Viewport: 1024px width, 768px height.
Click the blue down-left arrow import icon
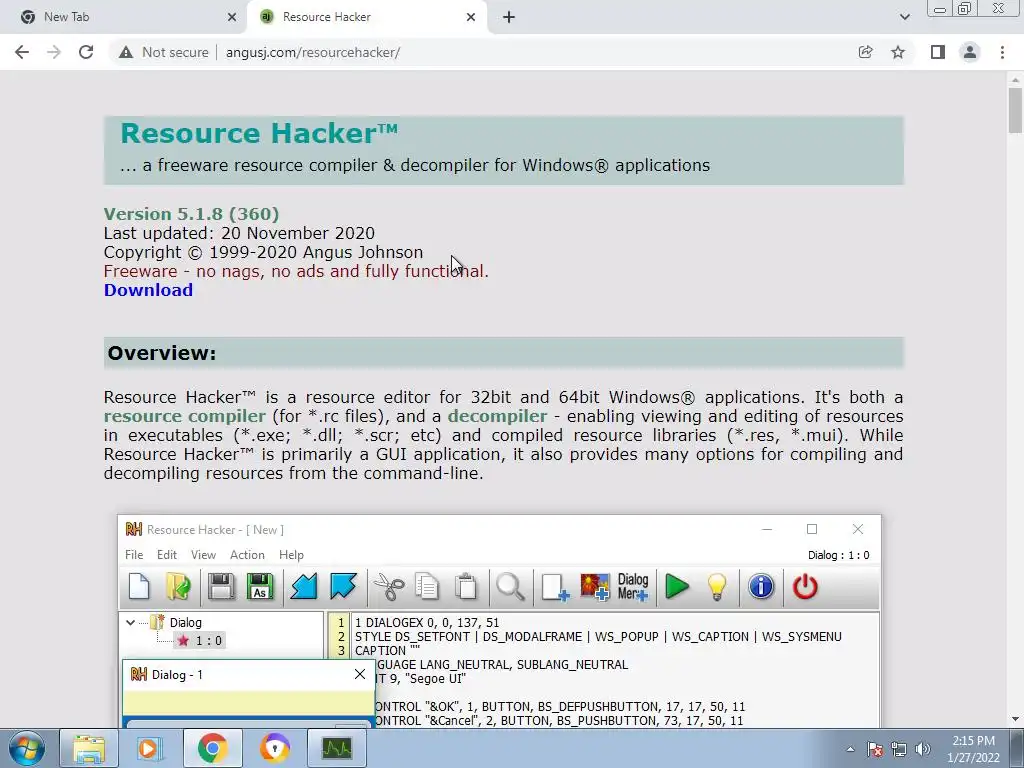(304, 586)
